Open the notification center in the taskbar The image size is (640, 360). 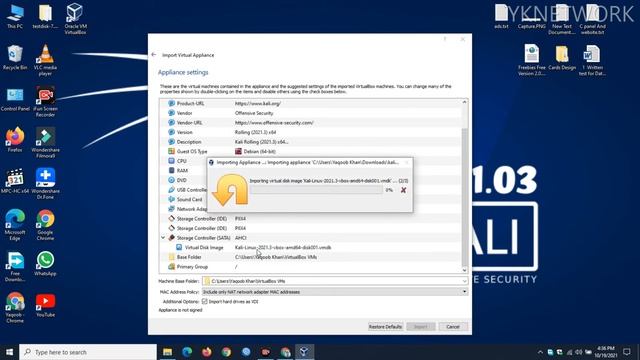coord(627,352)
